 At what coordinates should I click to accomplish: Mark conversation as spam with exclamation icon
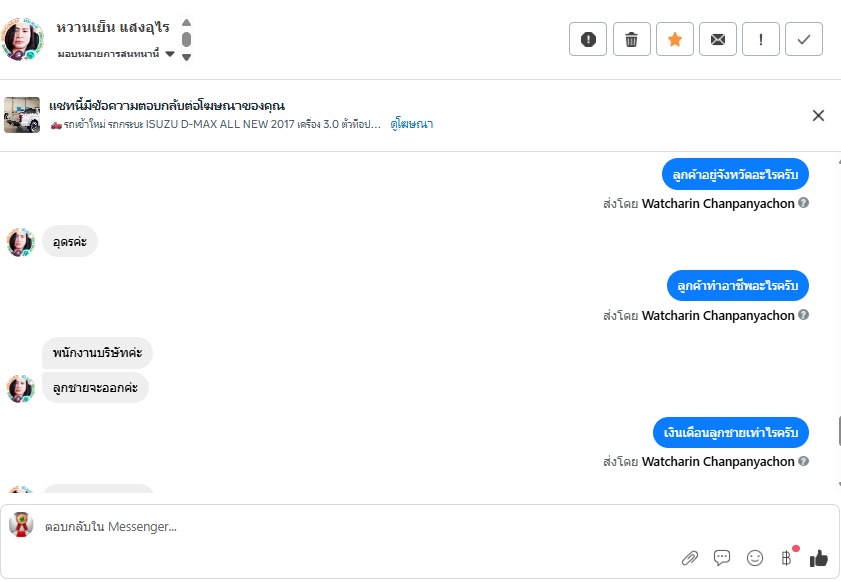pos(588,39)
